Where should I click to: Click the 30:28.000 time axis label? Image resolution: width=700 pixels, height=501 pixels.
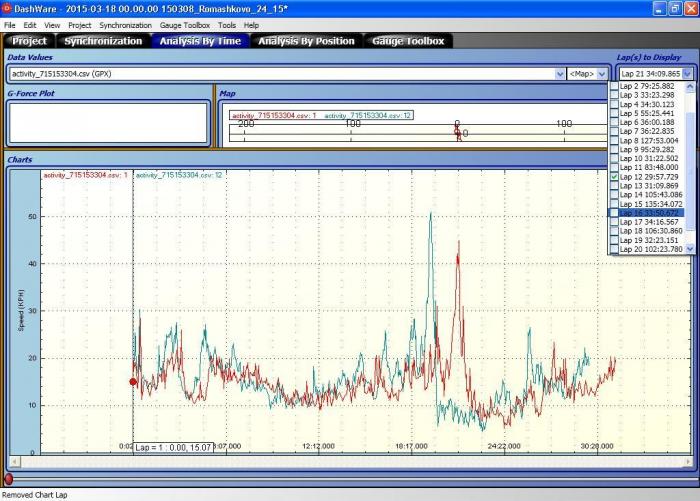point(596,446)
